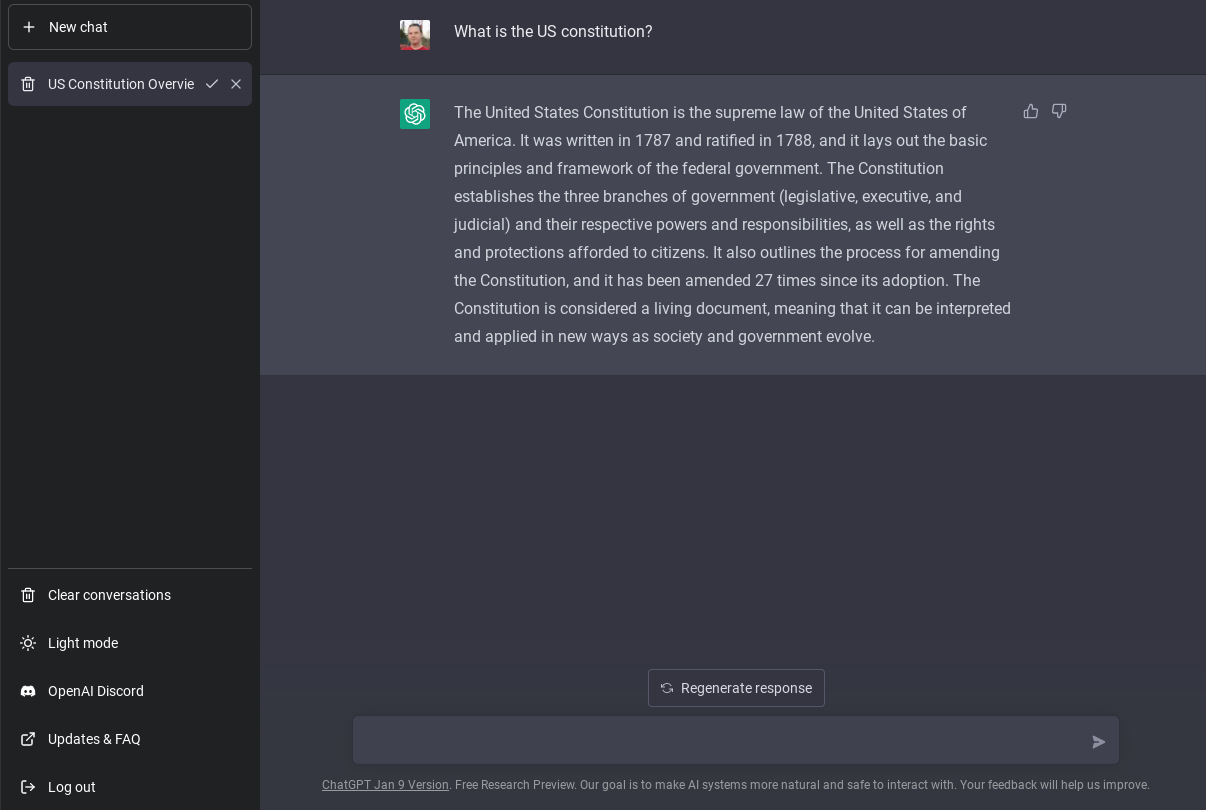Open Updates & FAQ page
The height and width of the screenshot is (810, 1206).
coord(94,739)
